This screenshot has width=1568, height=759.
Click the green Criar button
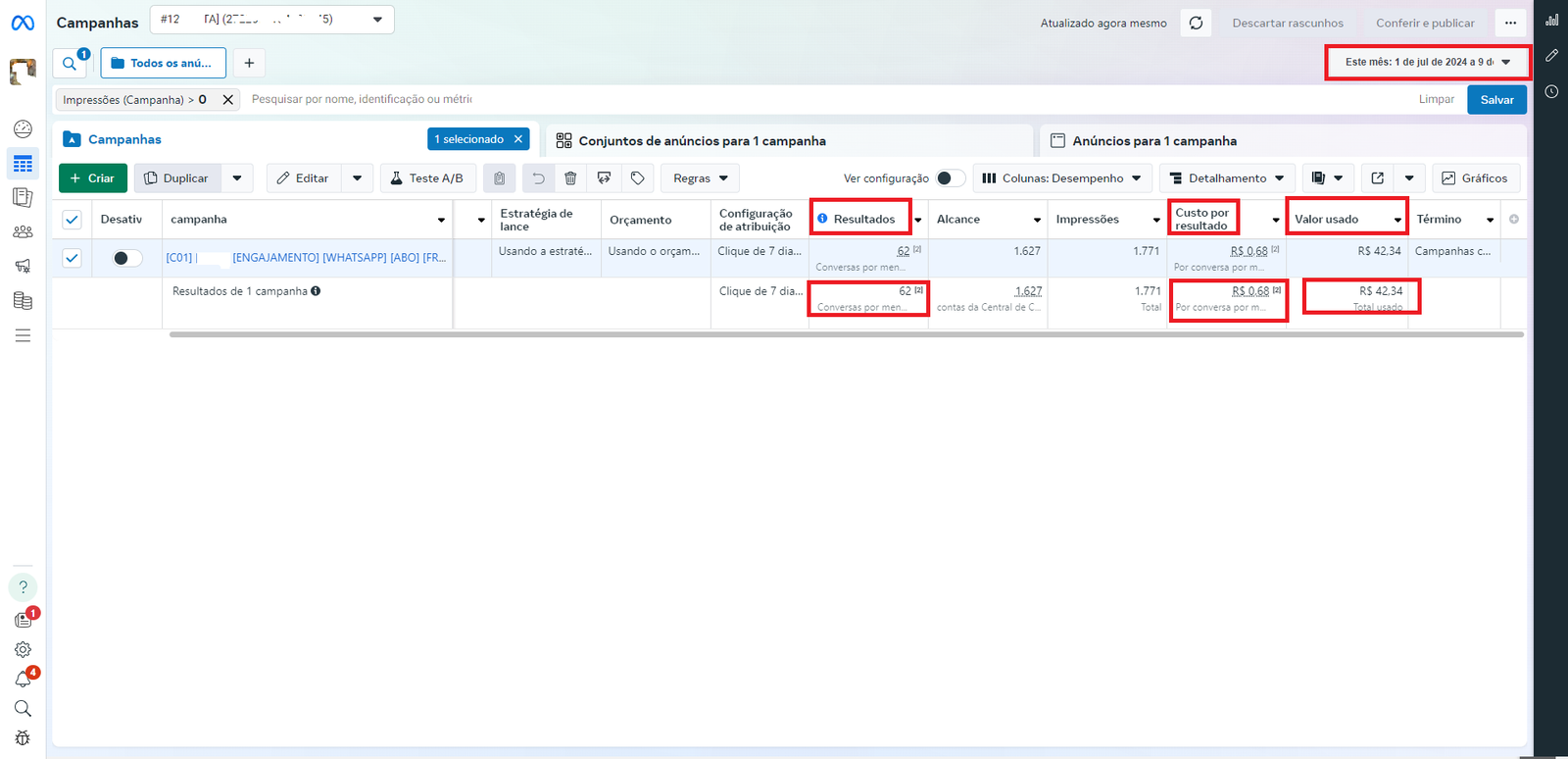93,178
